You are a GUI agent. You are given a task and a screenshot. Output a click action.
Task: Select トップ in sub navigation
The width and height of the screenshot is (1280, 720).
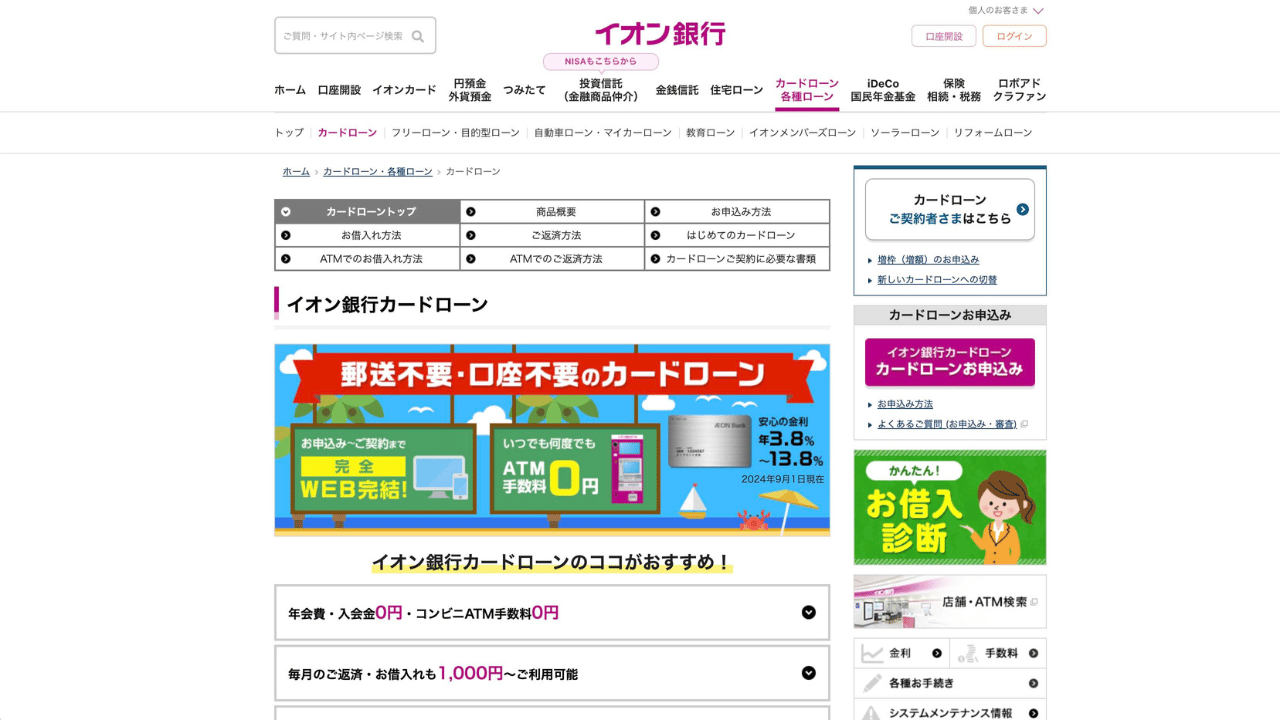click(289, 133)
